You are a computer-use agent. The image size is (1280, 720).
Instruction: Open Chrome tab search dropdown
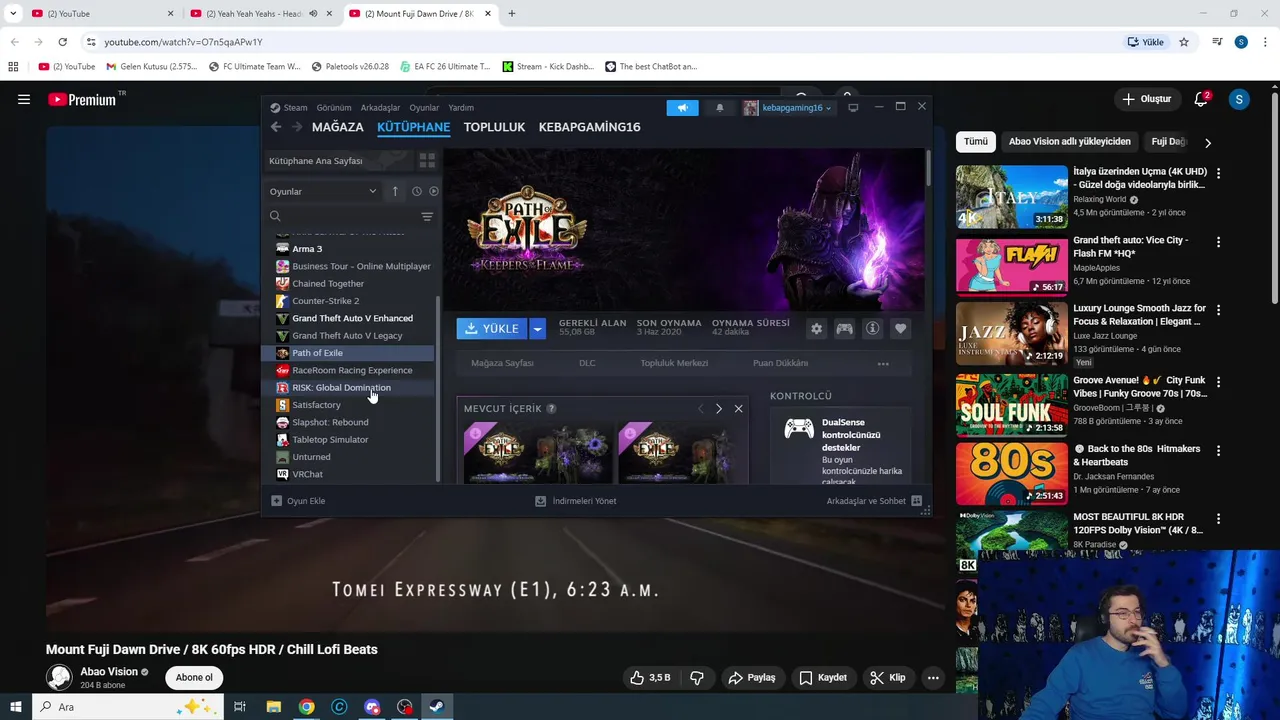pos(13,13)
